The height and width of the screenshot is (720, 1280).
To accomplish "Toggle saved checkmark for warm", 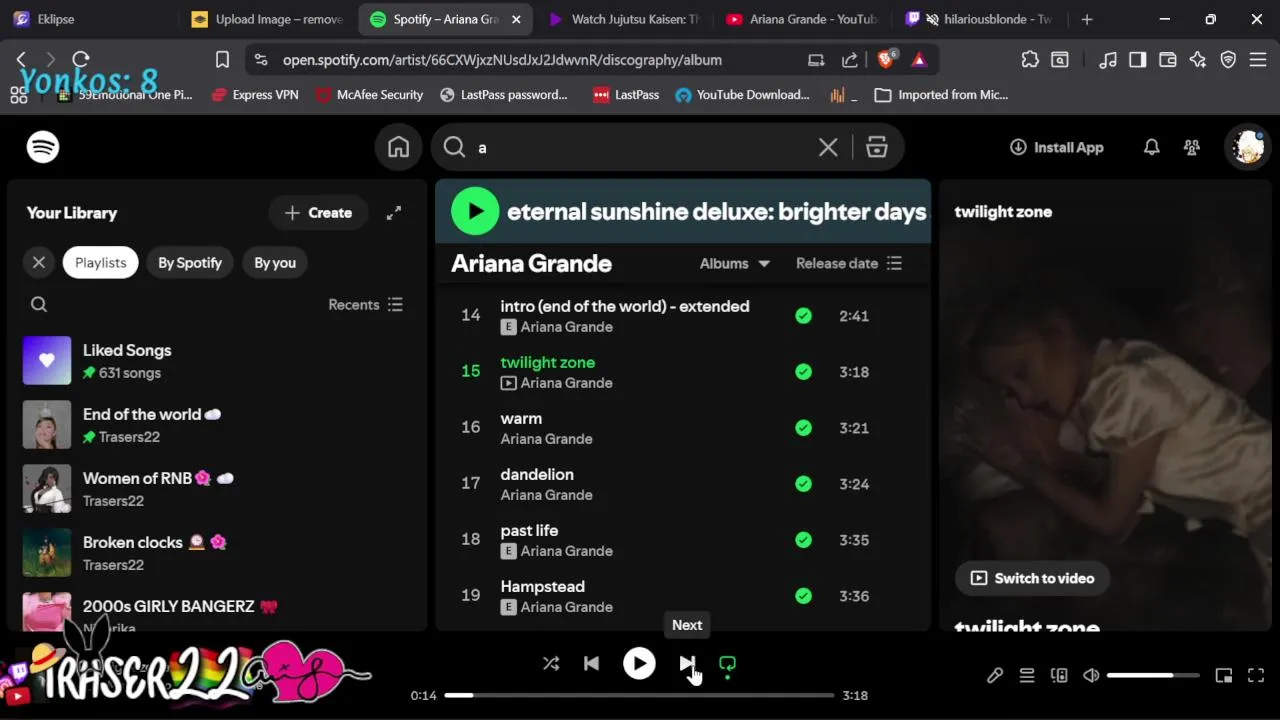I will coord(803,427).
